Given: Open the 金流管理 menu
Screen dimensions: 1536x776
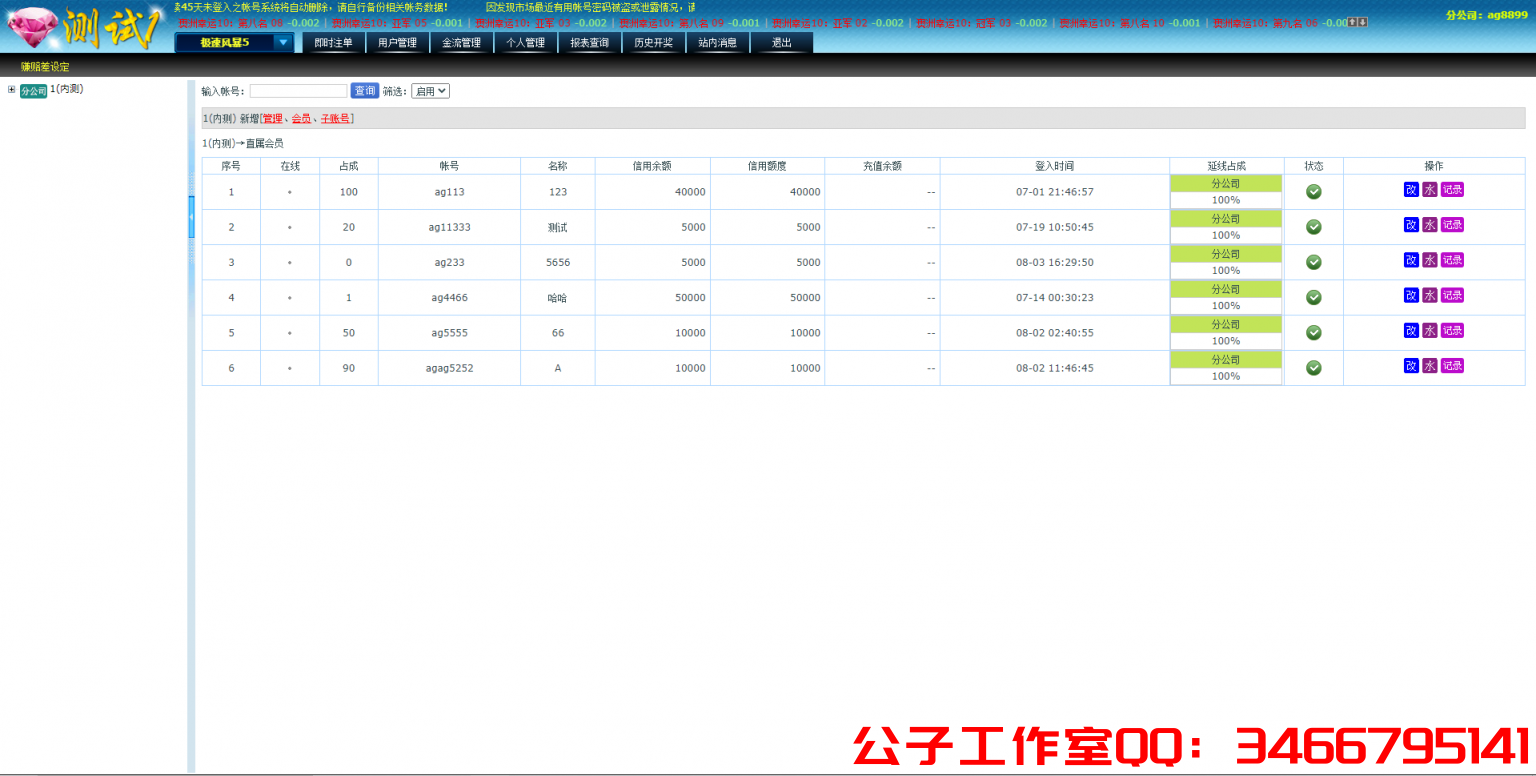Looking at the screenshot, I should (461, 42).
